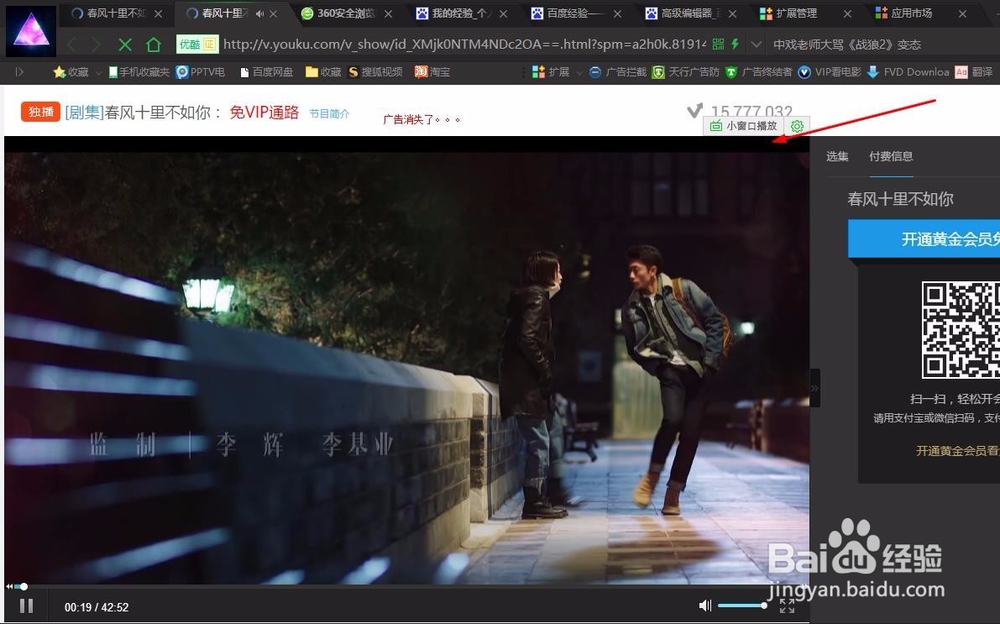Viewport: 1000px width, 624px height.
Task: Switch to 选集 panel tab
Action: point(837,156)
